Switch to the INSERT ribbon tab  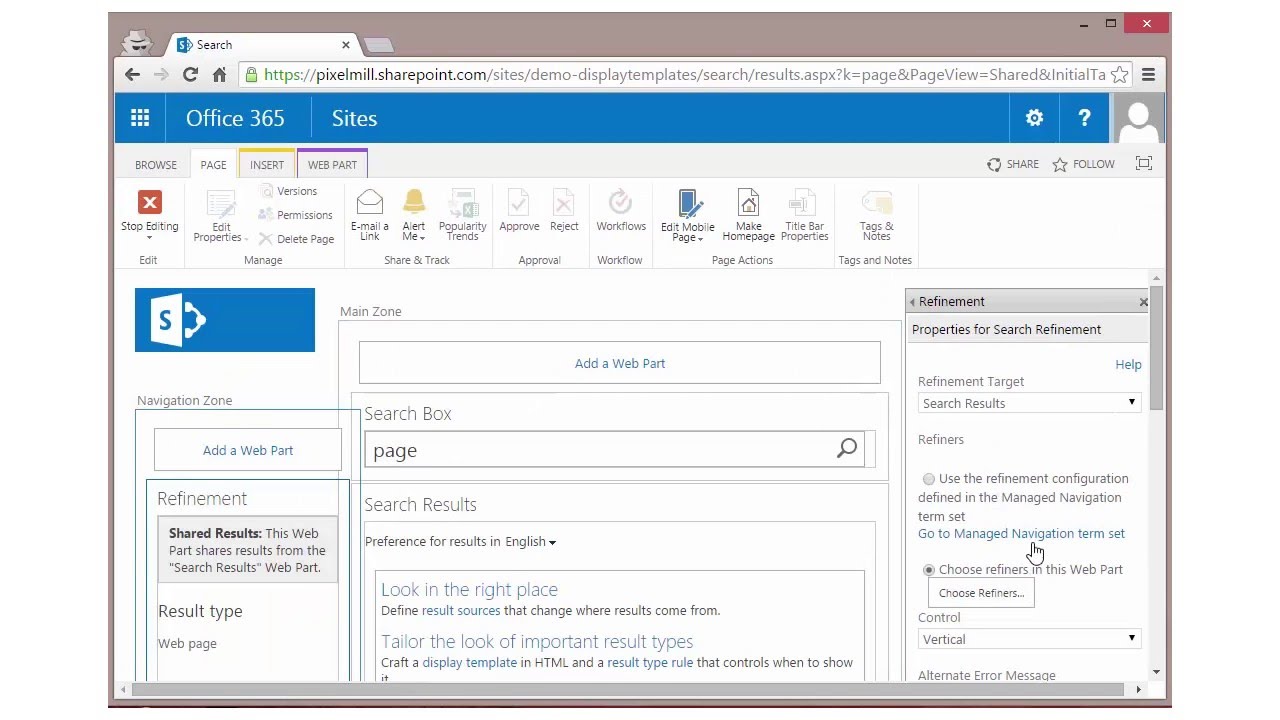pyautogui.click(x=267, y=165)
